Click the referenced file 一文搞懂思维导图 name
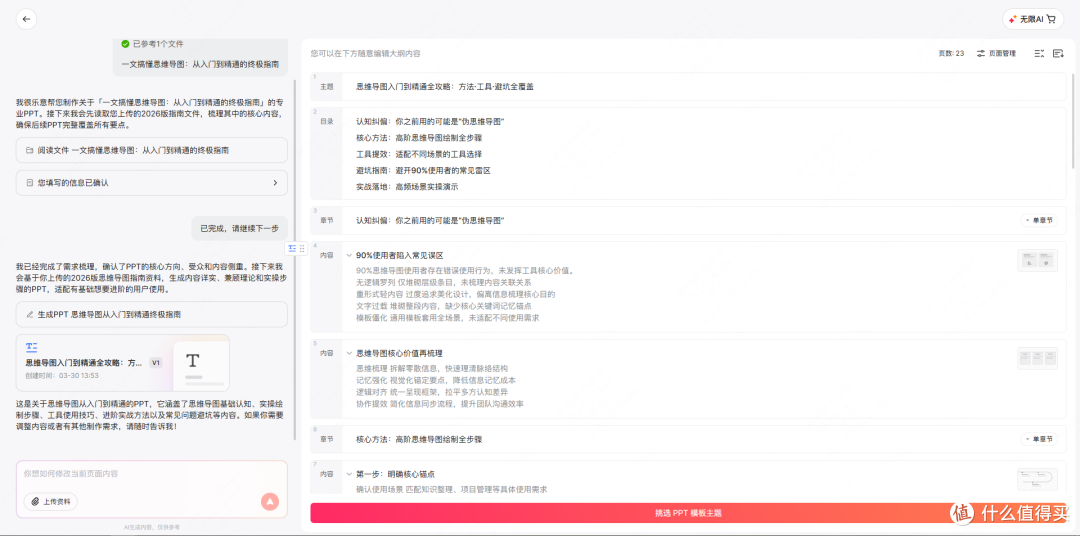The height and width of the screenshot is (536, 1080). pos(200,64)
